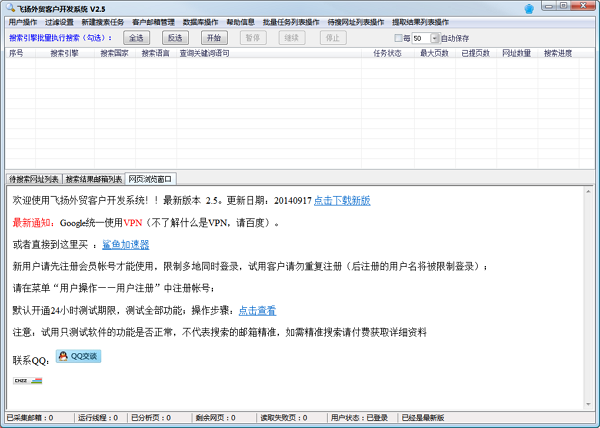
Task: Click the 已经是最新版 status entry
Action: pos(423,418)
